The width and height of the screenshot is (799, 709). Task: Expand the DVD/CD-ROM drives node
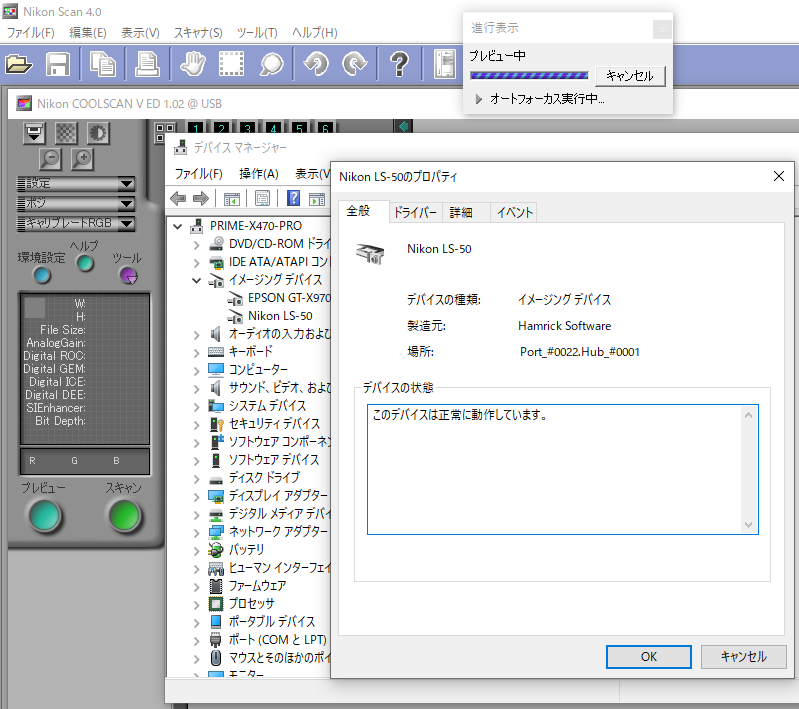196,245
